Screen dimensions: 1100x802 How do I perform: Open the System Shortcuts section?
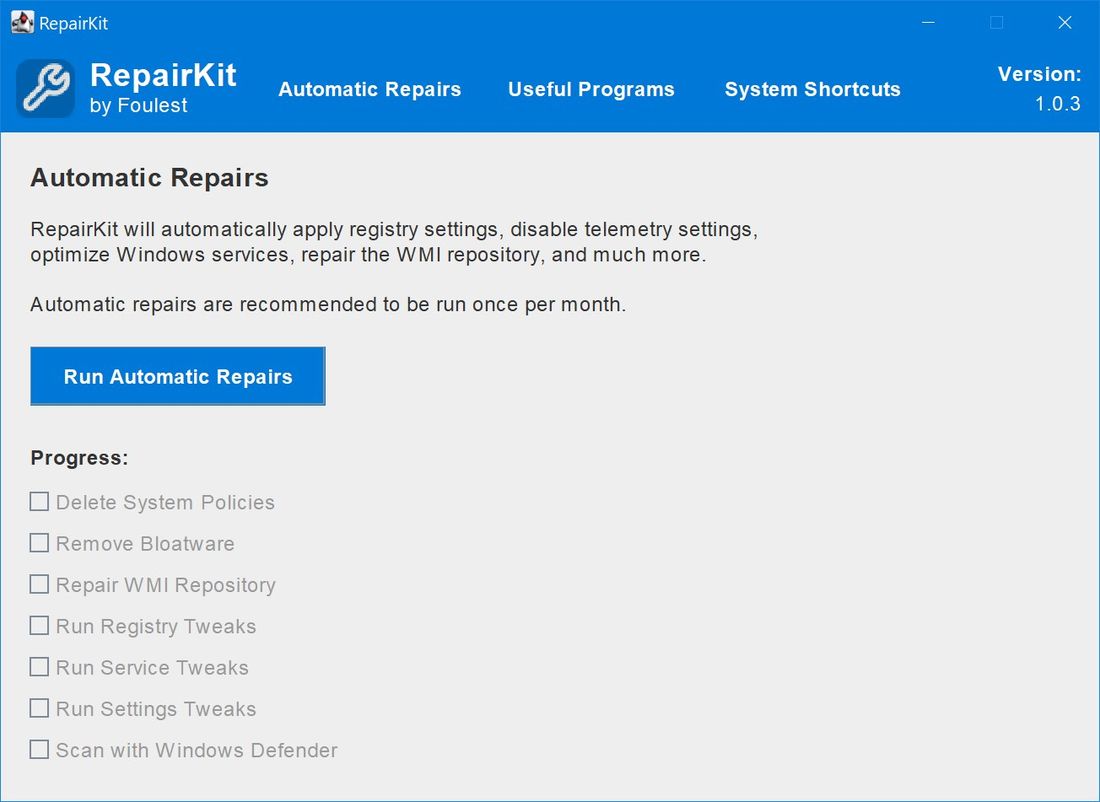click(x=812, y=89)
